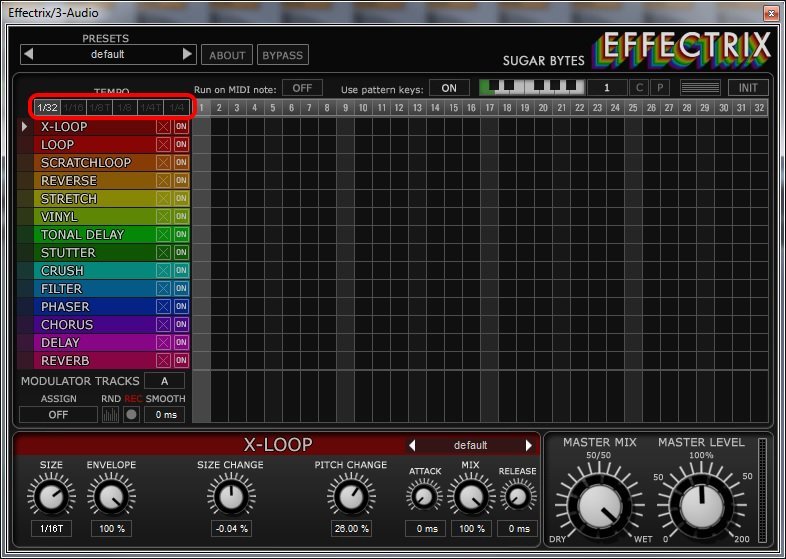Click the PITCH CHANGE 26.00 % value field
This screenshot has height=559, width=786.
pos(351,528)
